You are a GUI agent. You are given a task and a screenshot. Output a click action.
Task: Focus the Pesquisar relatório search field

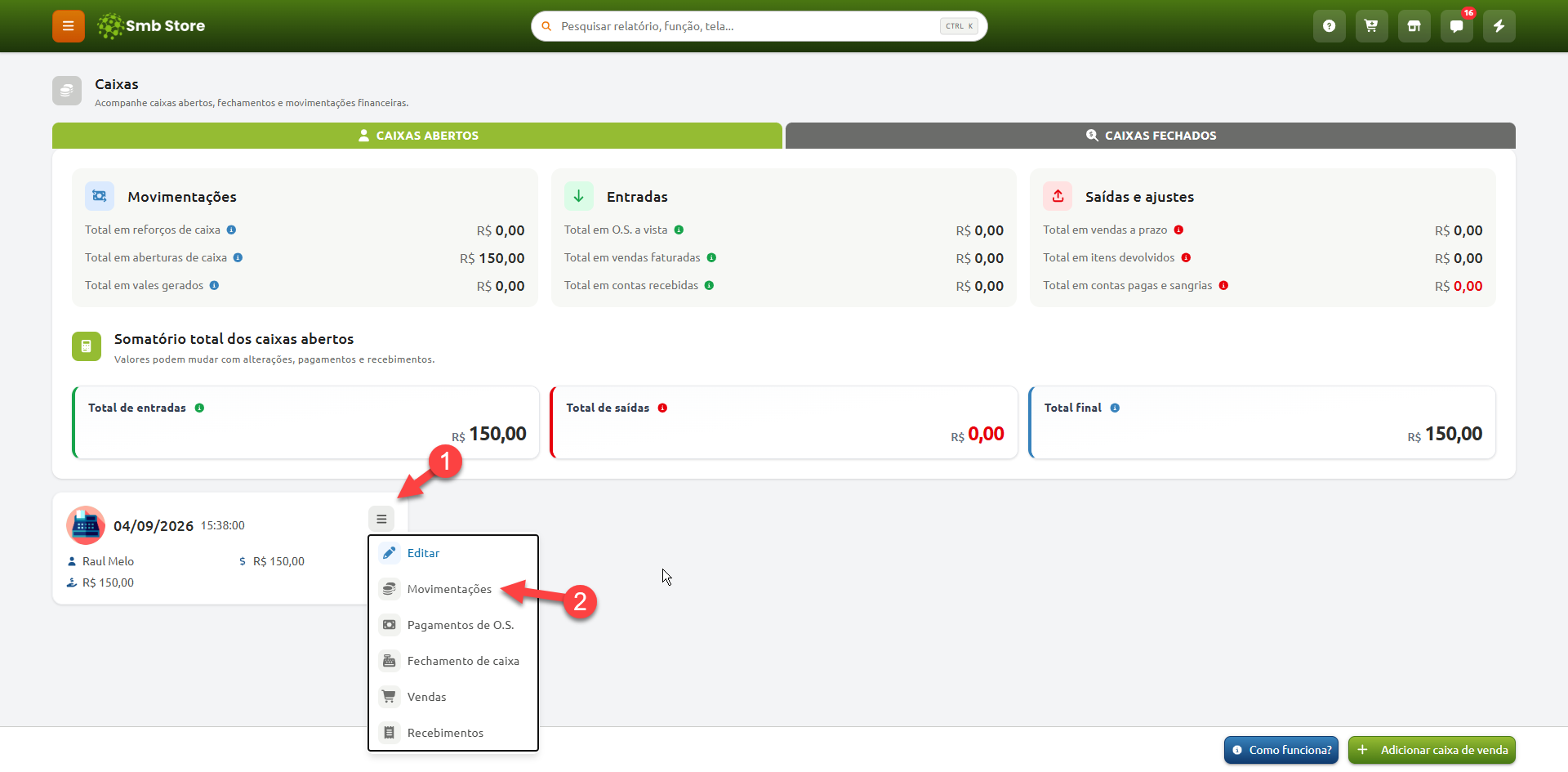click(759, 26)
